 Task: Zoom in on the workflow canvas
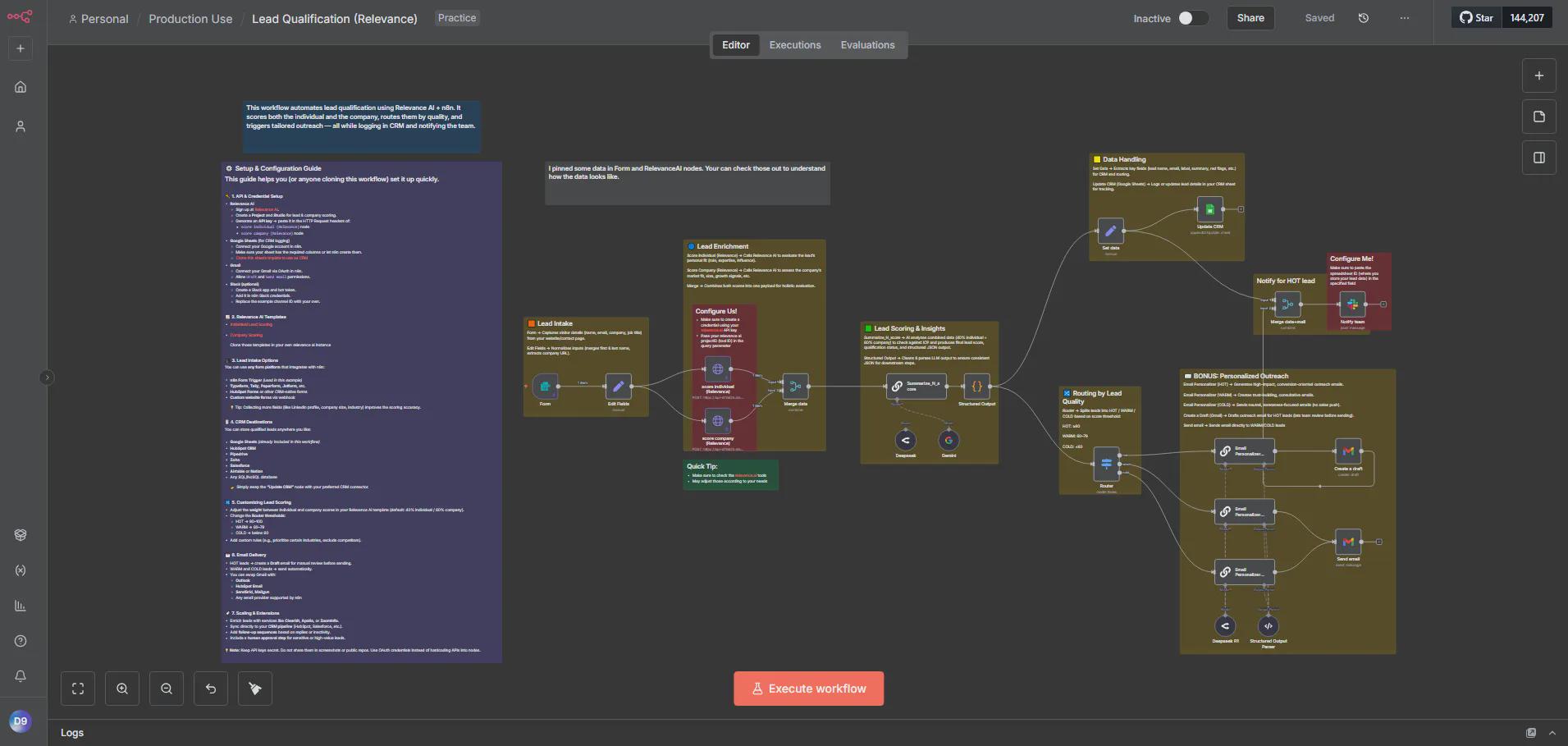pos(122,689)
